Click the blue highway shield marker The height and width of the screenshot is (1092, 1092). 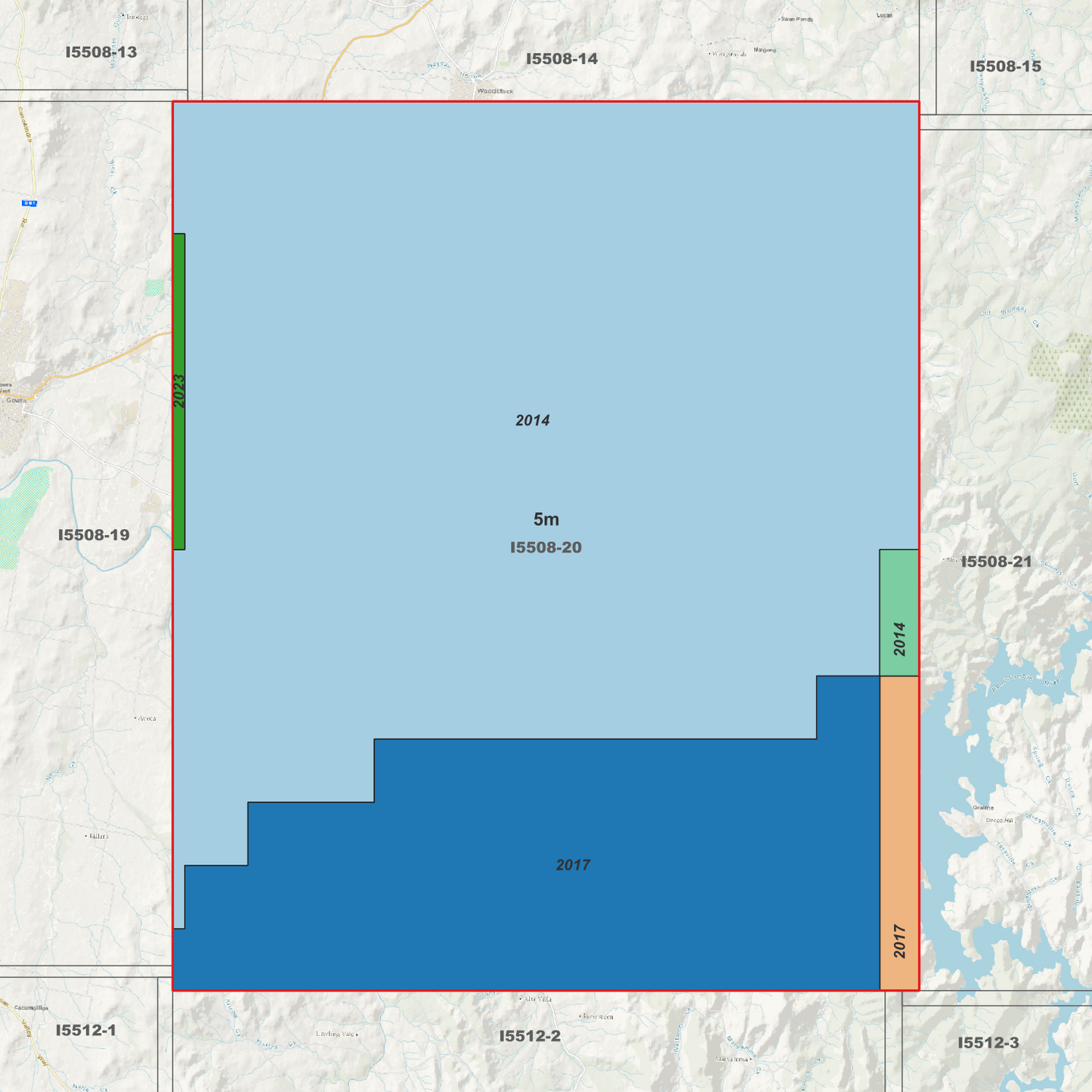tap(29, 203)
